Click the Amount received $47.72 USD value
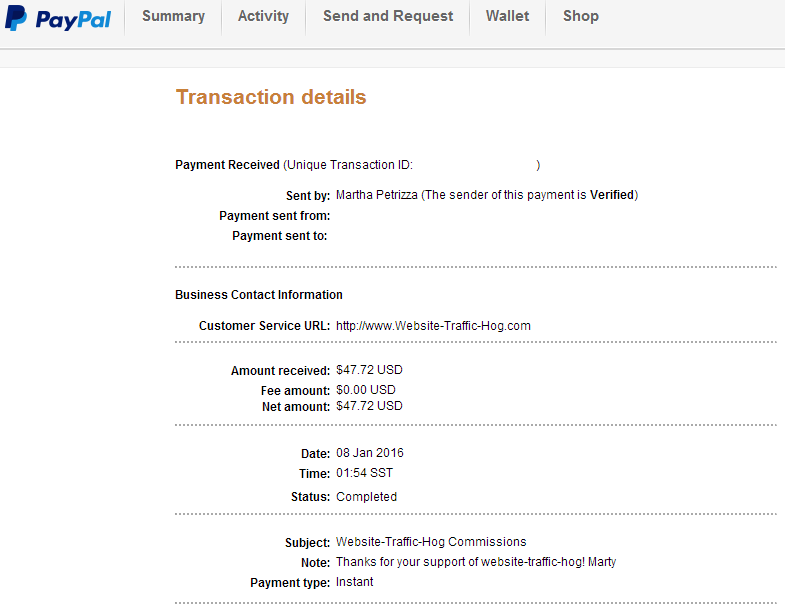This screenshot has height=609, width=785. (369, 370)
